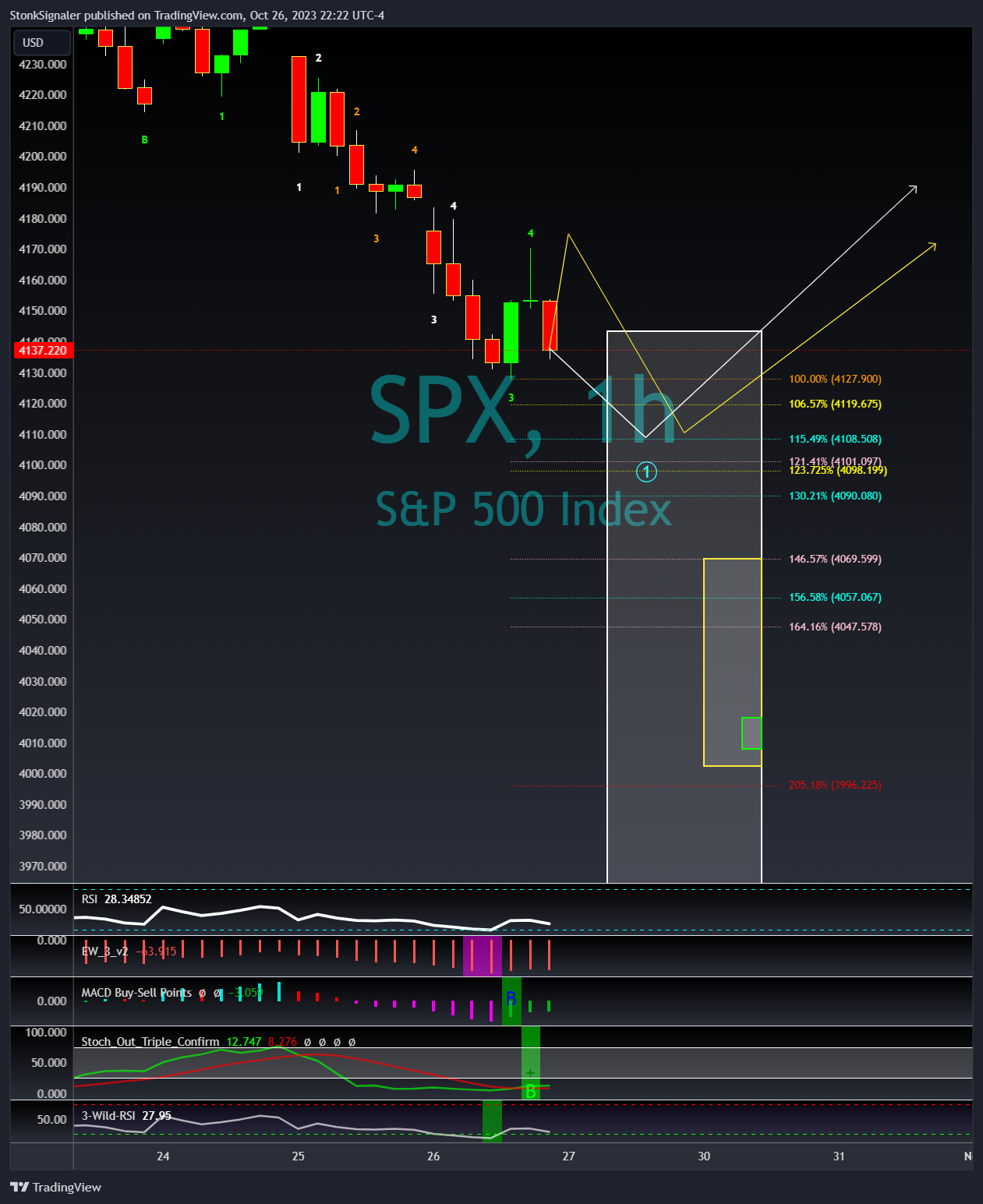Click the cyan circled 1 wave marker
Image resolution: width=983 pixels, height=1204 pixels.
pyautogui.click(x=646, y=471)
